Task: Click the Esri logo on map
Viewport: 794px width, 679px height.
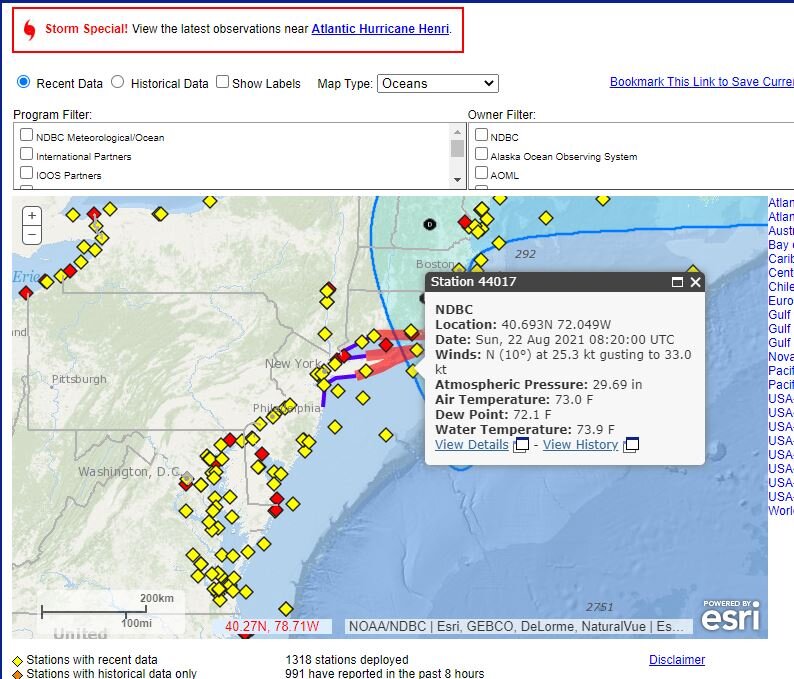Action: [x=730, y=616]
